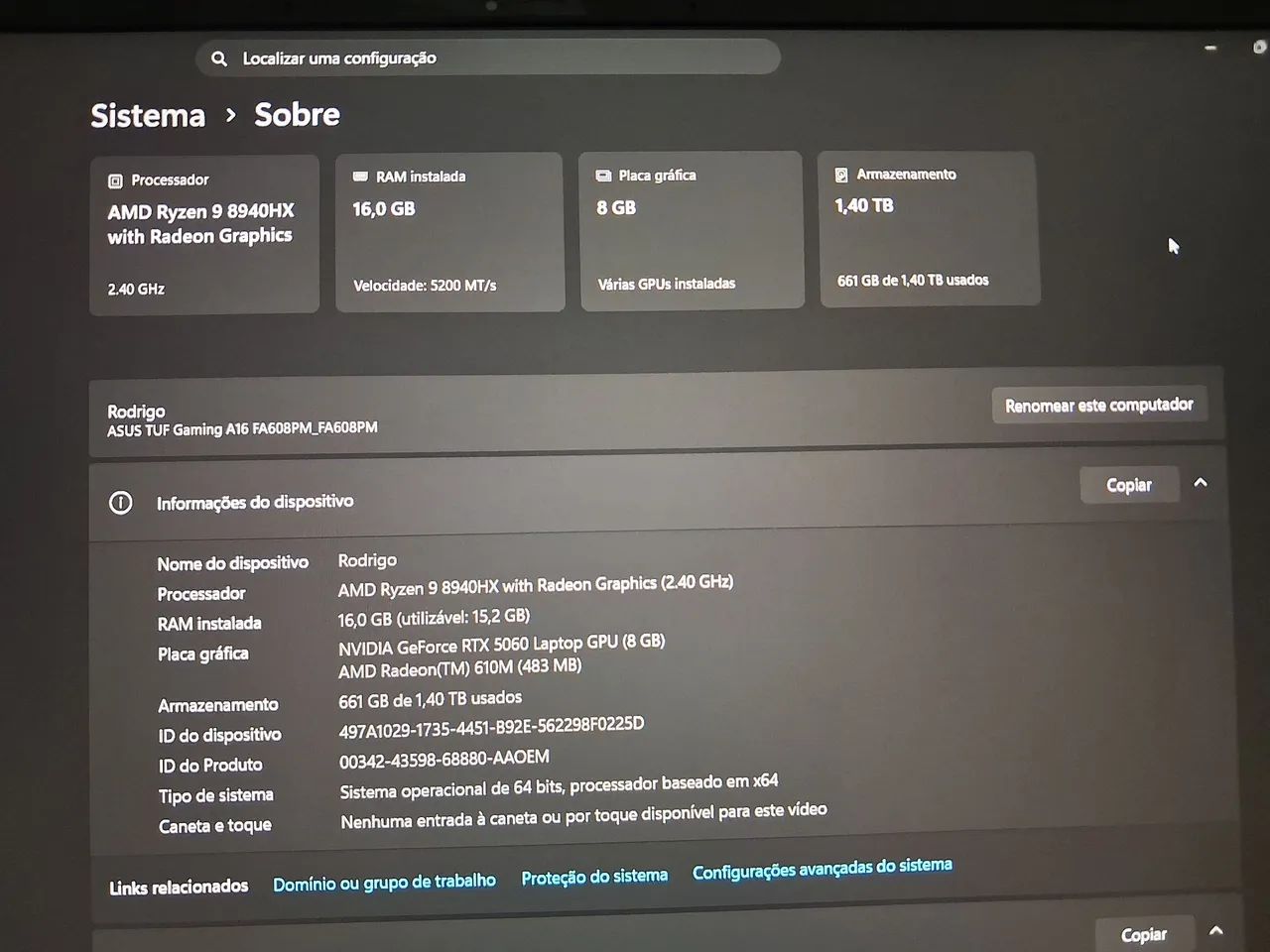The width and height of the screenshot is (1270, 952).
Task: Open 'Domínio ou grupo de trabalho' link
Action: pyautogui.click(x=384, y=882)
